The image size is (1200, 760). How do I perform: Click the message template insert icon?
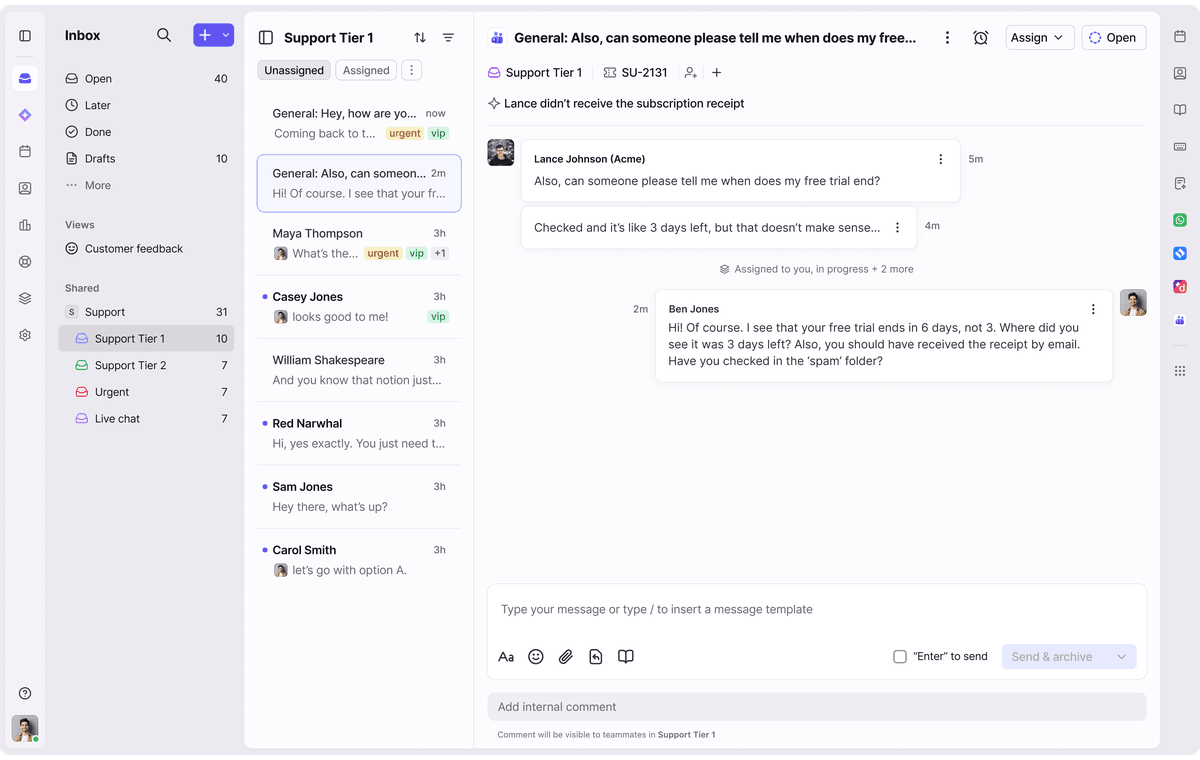(x=596, y=657)
